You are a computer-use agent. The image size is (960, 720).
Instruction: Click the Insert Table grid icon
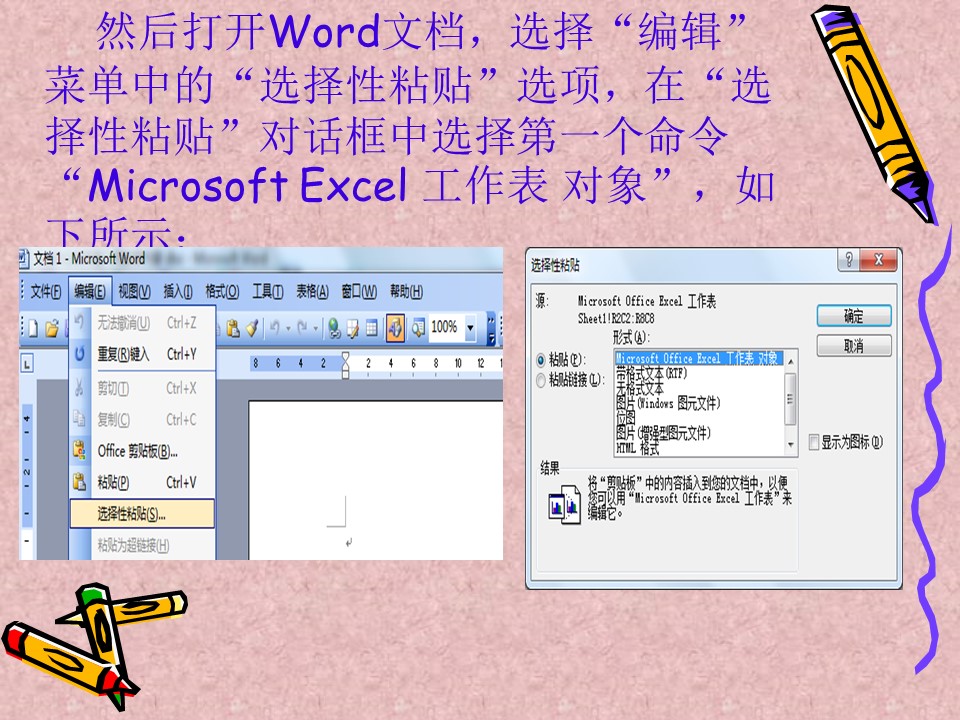(x=371, y=329)
